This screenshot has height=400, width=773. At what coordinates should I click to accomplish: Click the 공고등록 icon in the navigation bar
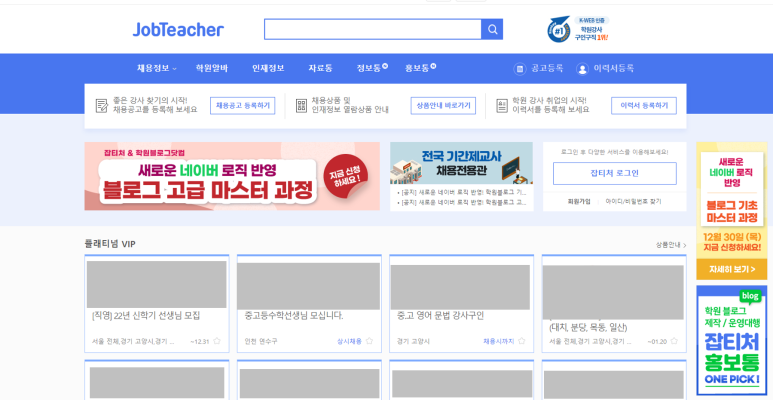click(519, 68)
